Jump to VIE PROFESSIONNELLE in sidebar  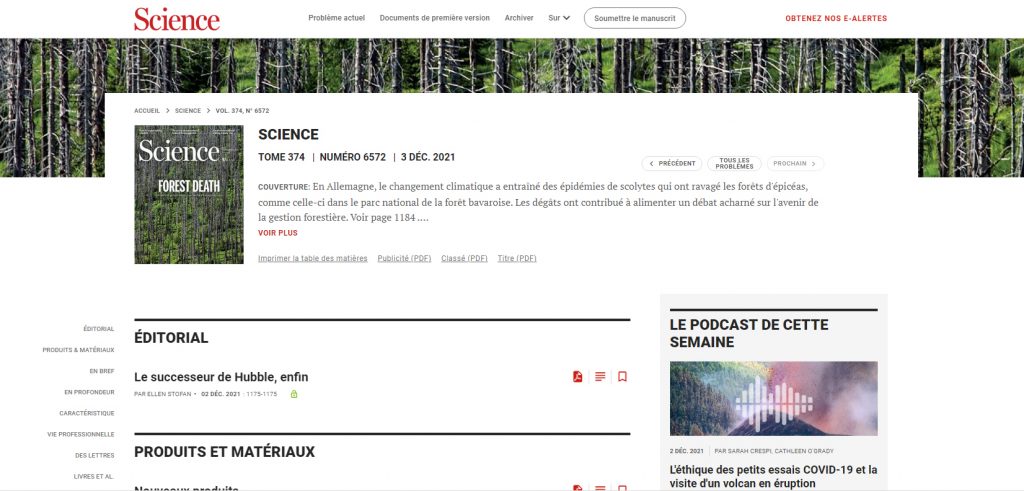81,434
